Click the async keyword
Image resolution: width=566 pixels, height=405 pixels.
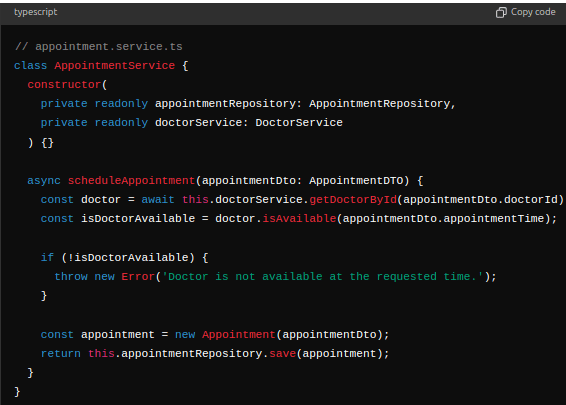[44, 180]
